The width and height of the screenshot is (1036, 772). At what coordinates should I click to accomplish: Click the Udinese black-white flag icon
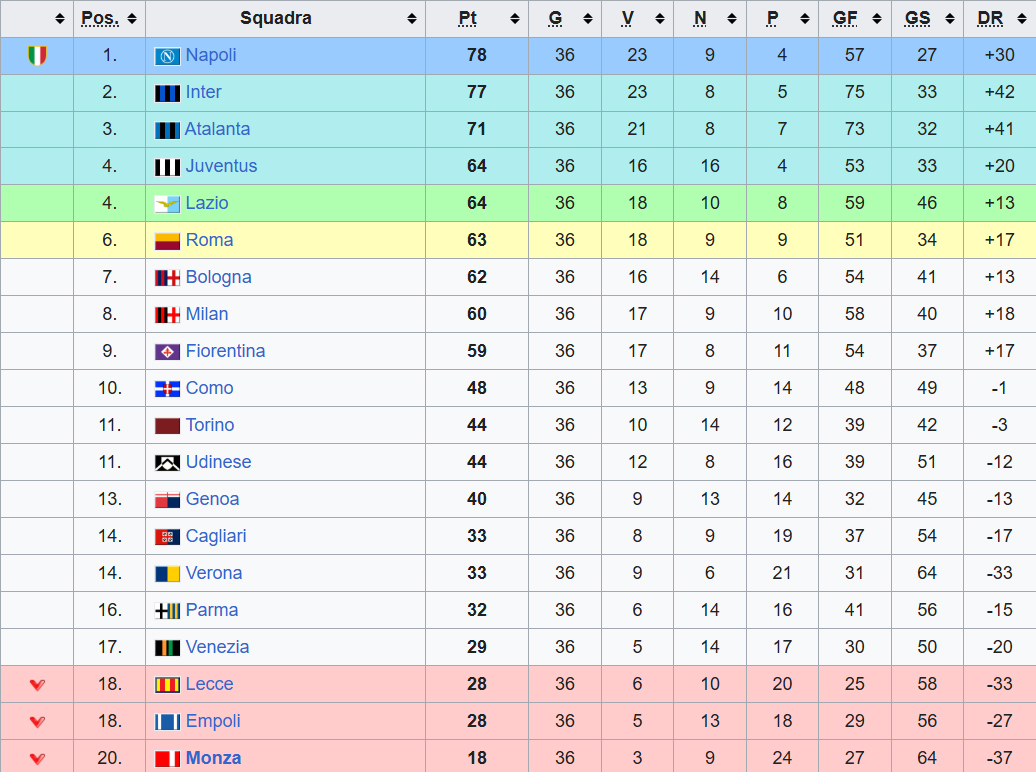pyautogui.click(x=167, y=463)
